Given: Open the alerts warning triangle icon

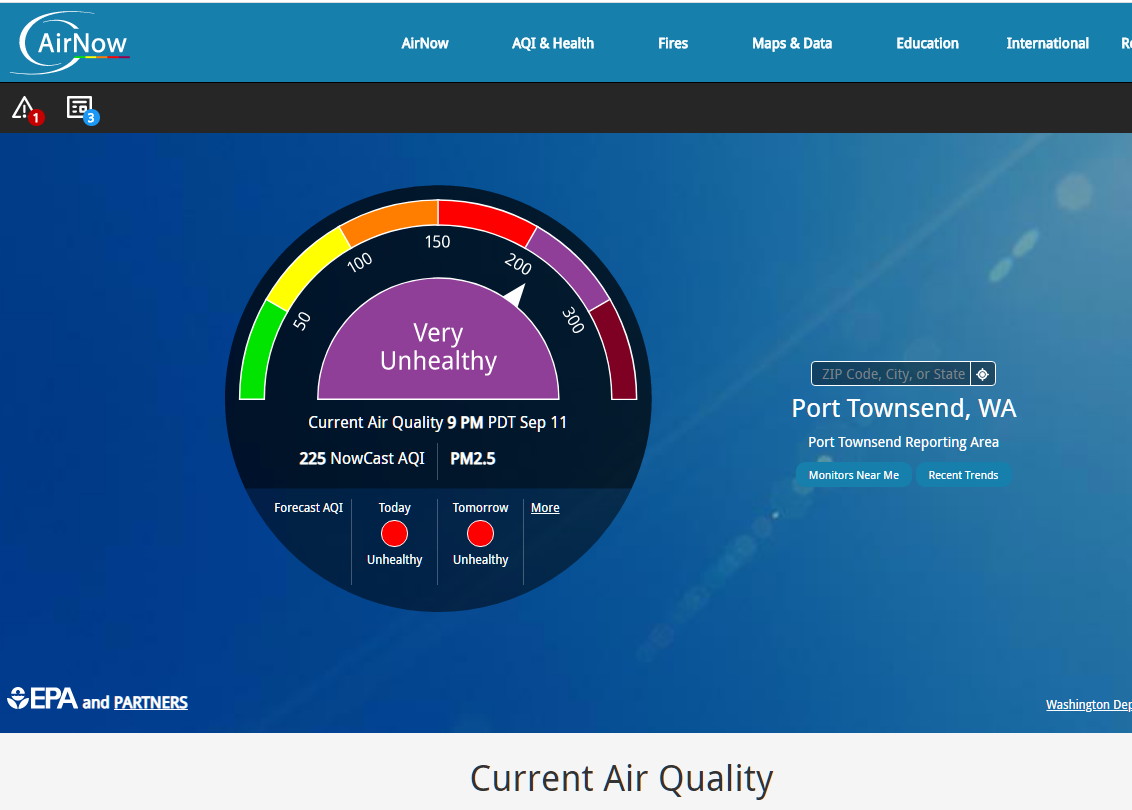Looking at the screenshot, I should point(24,108).
